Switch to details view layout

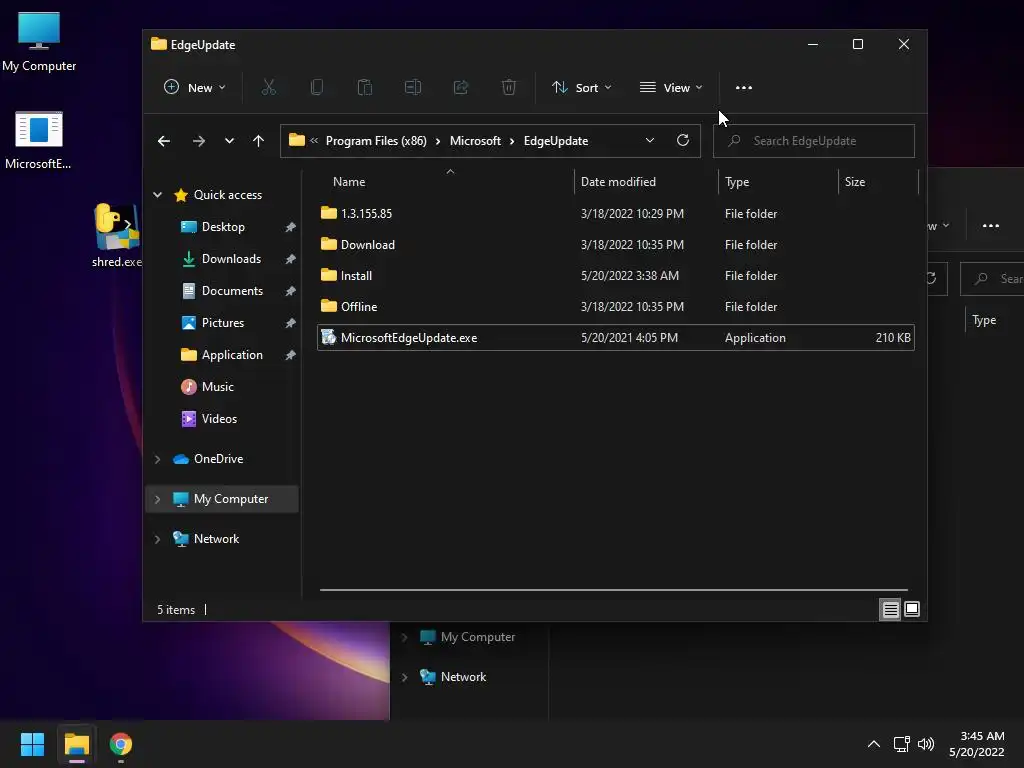[890, 610]
